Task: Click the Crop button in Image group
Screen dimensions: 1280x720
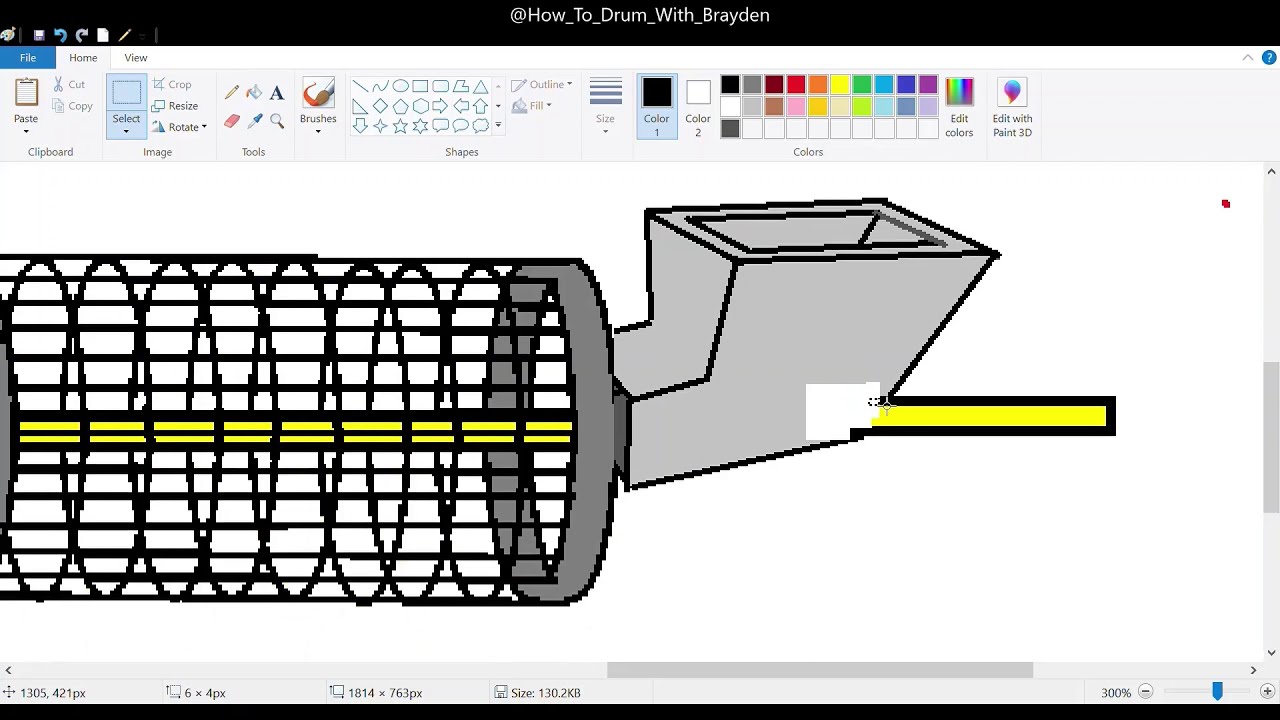Action: [x=172, y=84]
